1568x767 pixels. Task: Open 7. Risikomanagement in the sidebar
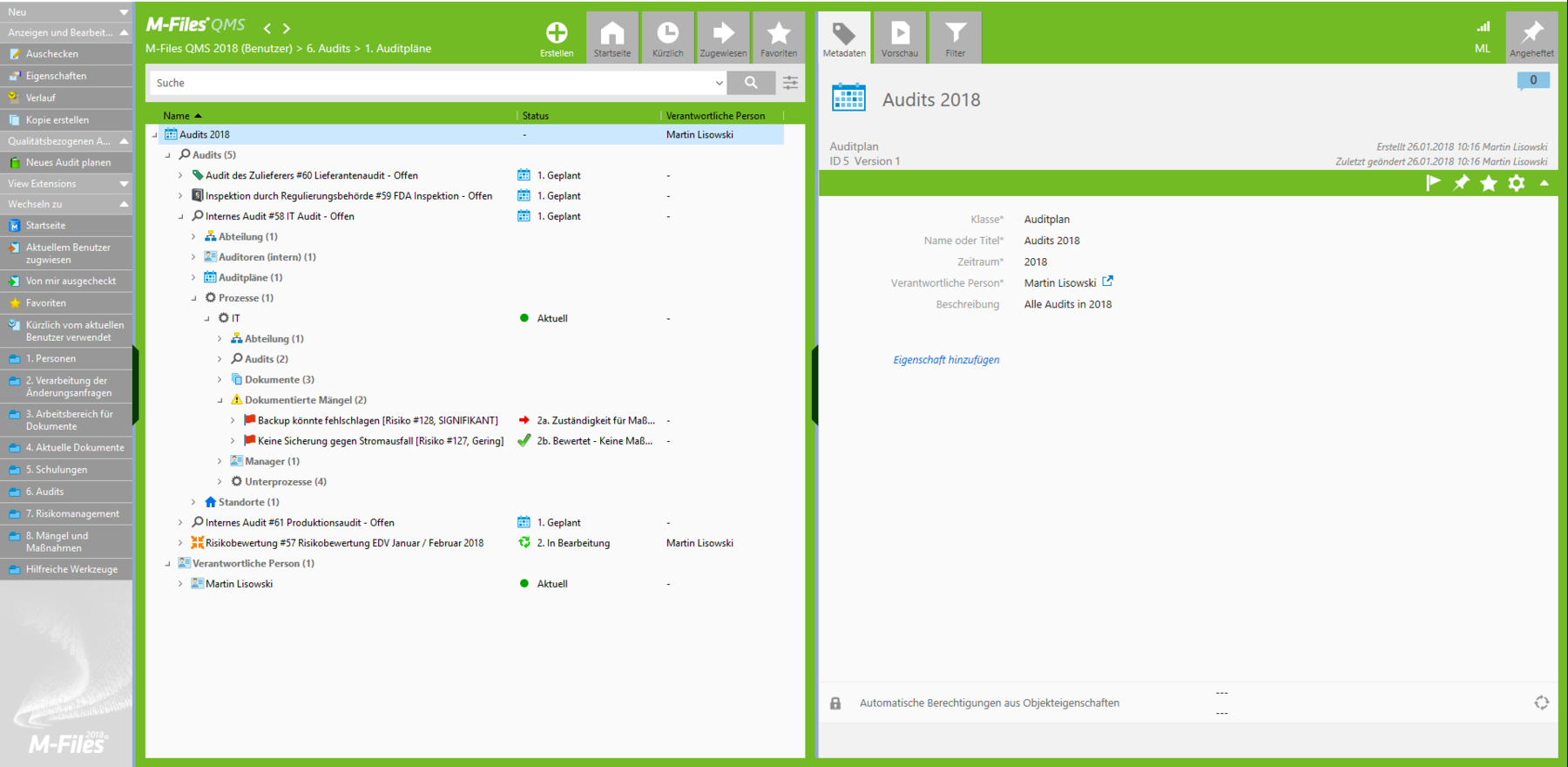pos(66,514)
